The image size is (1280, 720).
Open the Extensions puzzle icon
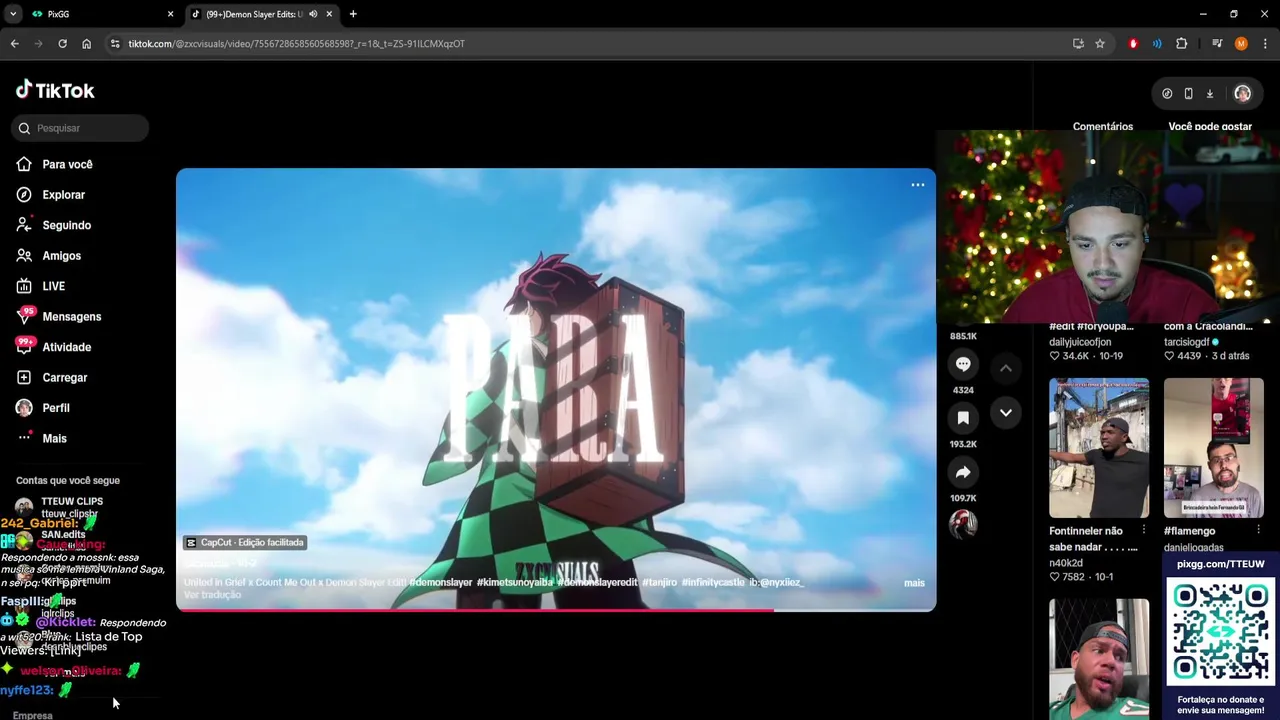tap(1182, 44)
